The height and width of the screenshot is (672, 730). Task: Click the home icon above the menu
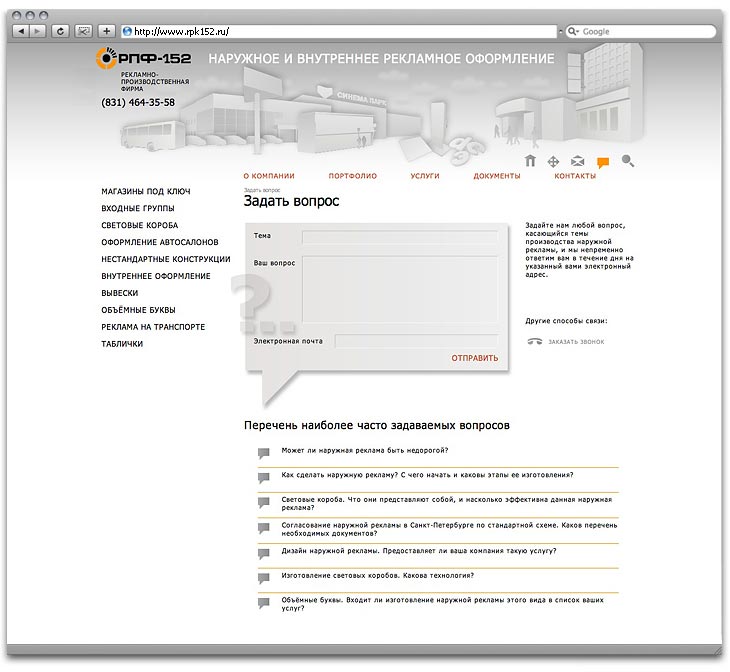(530, 161)
